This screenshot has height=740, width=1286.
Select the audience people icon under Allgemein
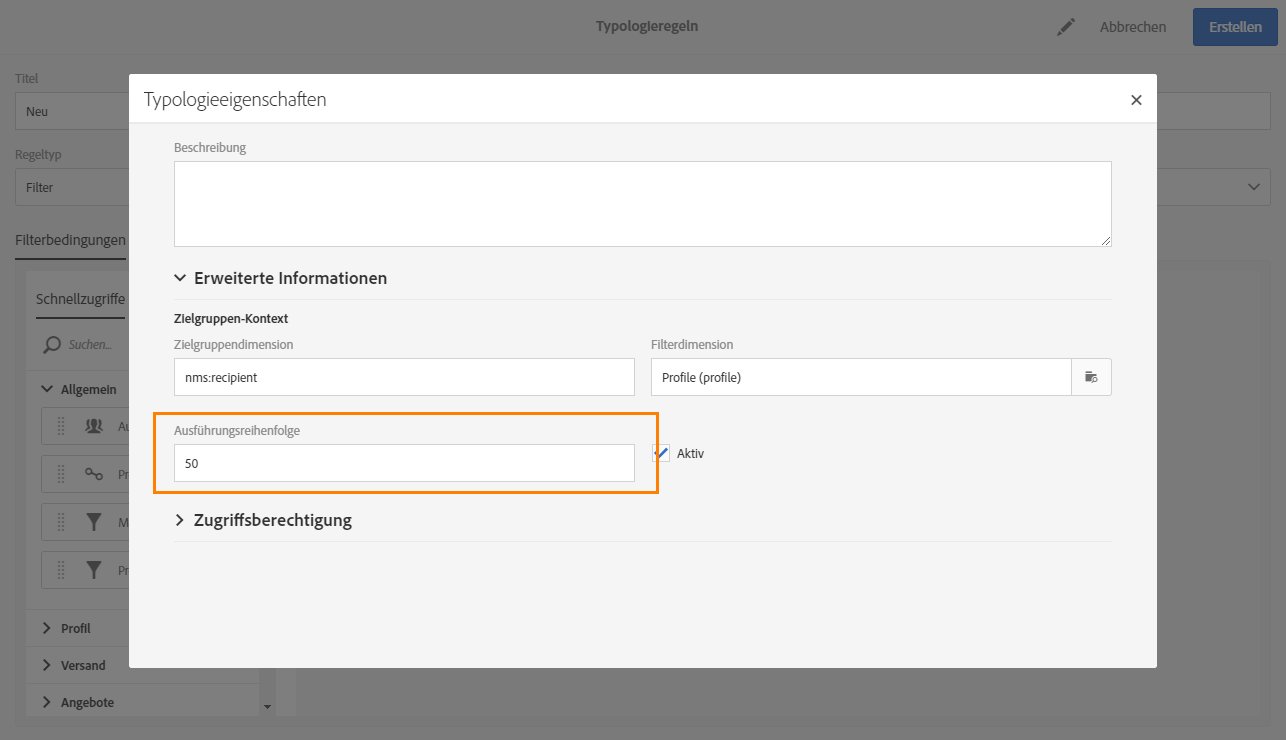[94, 426]
